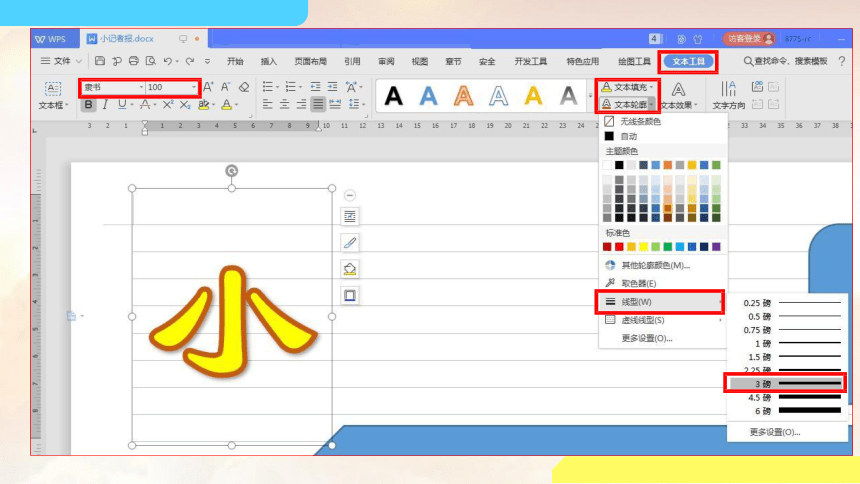Screen dimensions: 860x484
Task: Open the help question mark icon
Action: tap(841, 61)
